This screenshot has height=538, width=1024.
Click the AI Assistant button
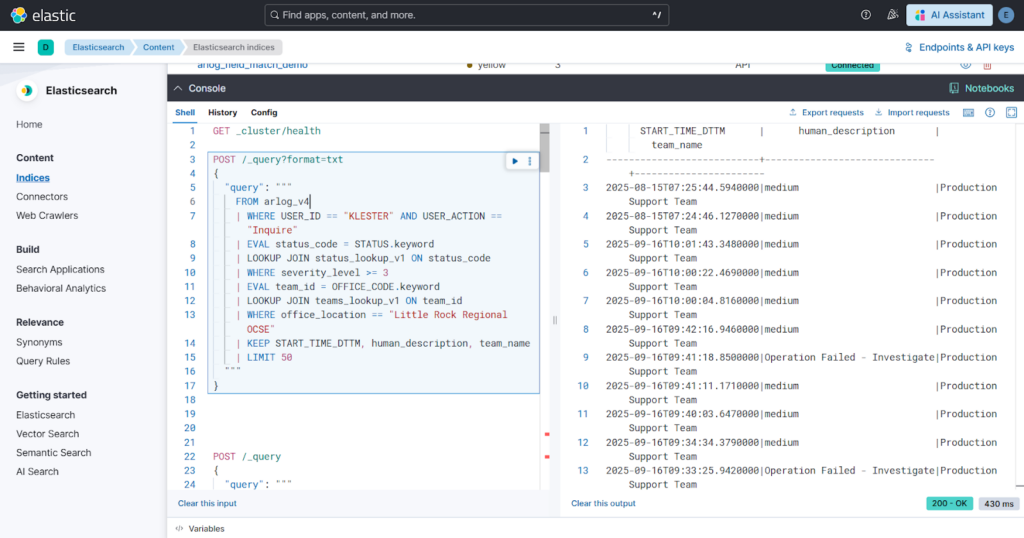(949, 15)
